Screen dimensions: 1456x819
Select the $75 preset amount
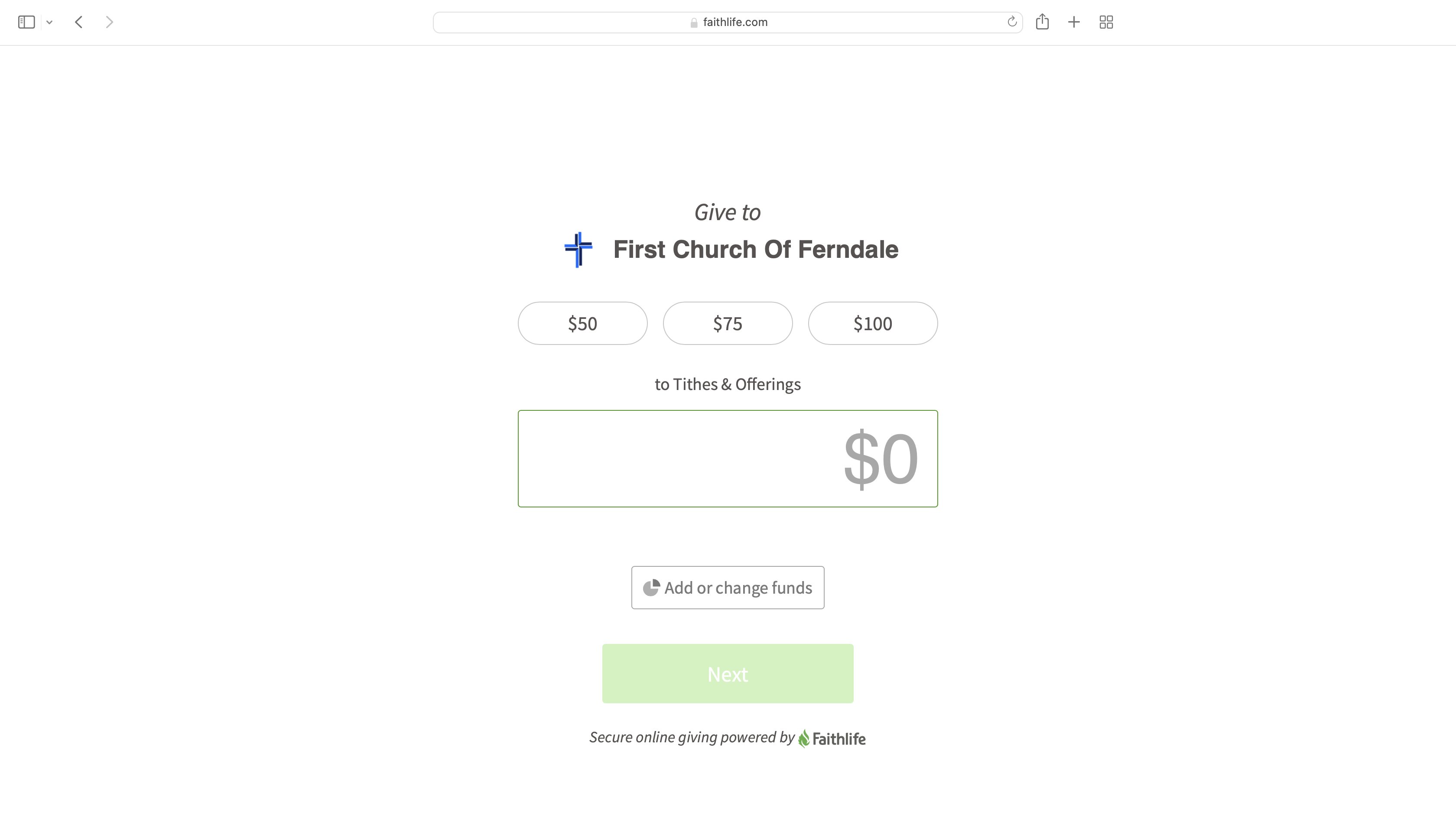(728, 323)
